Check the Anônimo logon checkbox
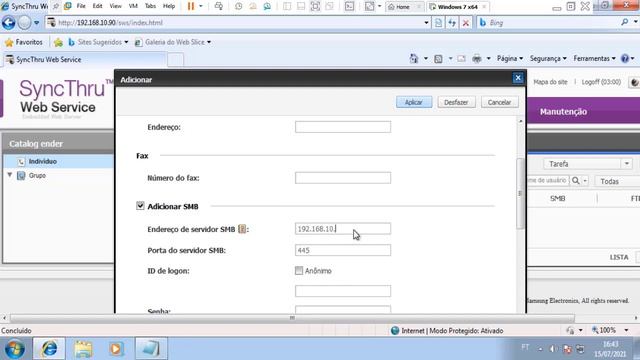 (299, 270)
